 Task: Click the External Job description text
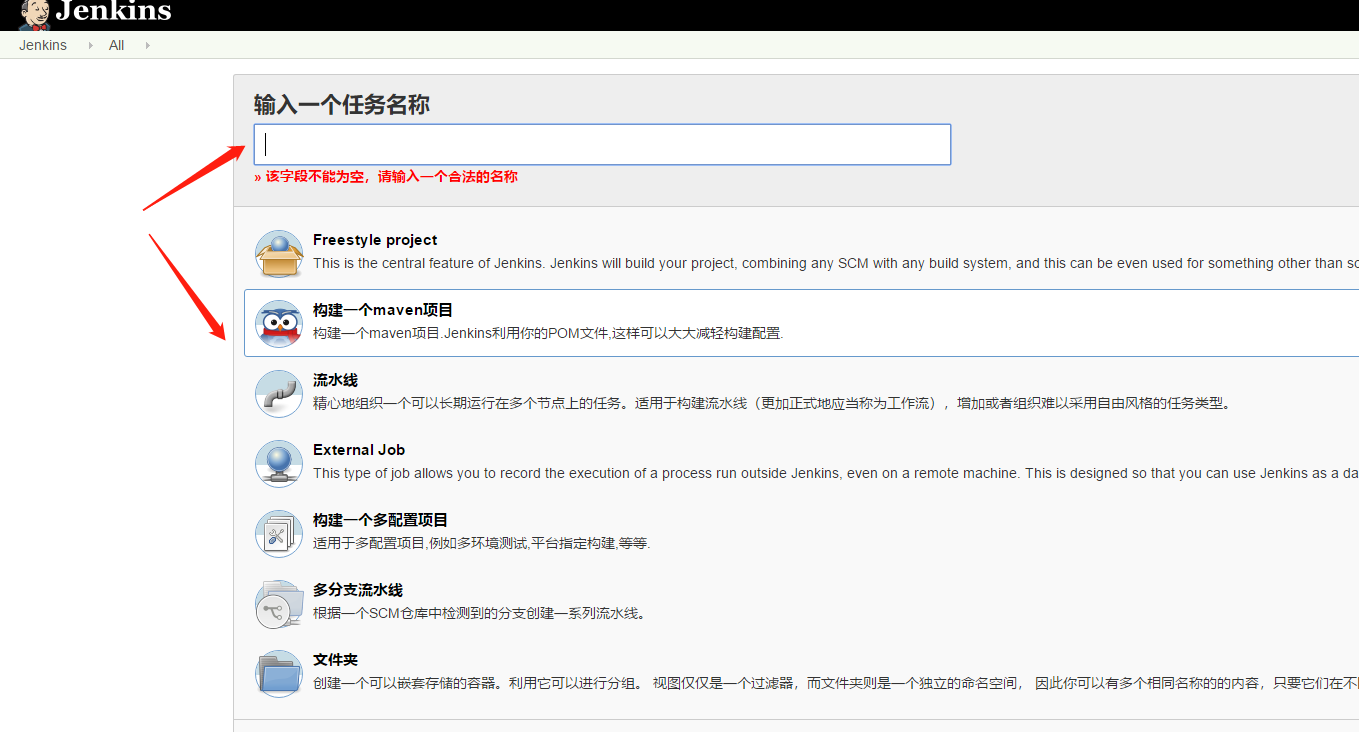click(836, 473)
